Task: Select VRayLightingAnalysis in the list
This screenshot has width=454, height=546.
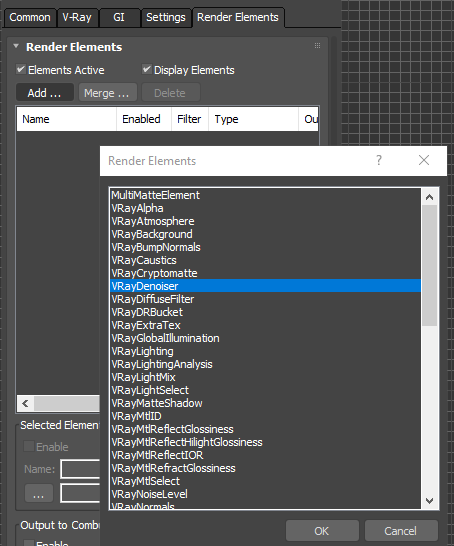Action: coord(265,364)
